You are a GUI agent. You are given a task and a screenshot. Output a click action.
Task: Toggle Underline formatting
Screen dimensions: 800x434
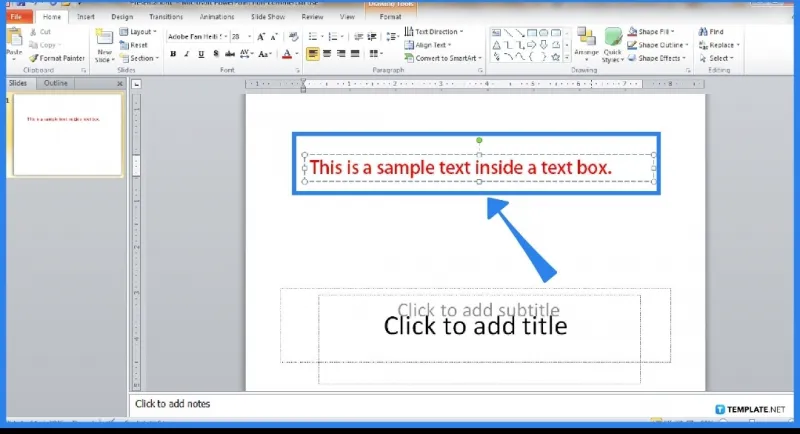201,54
